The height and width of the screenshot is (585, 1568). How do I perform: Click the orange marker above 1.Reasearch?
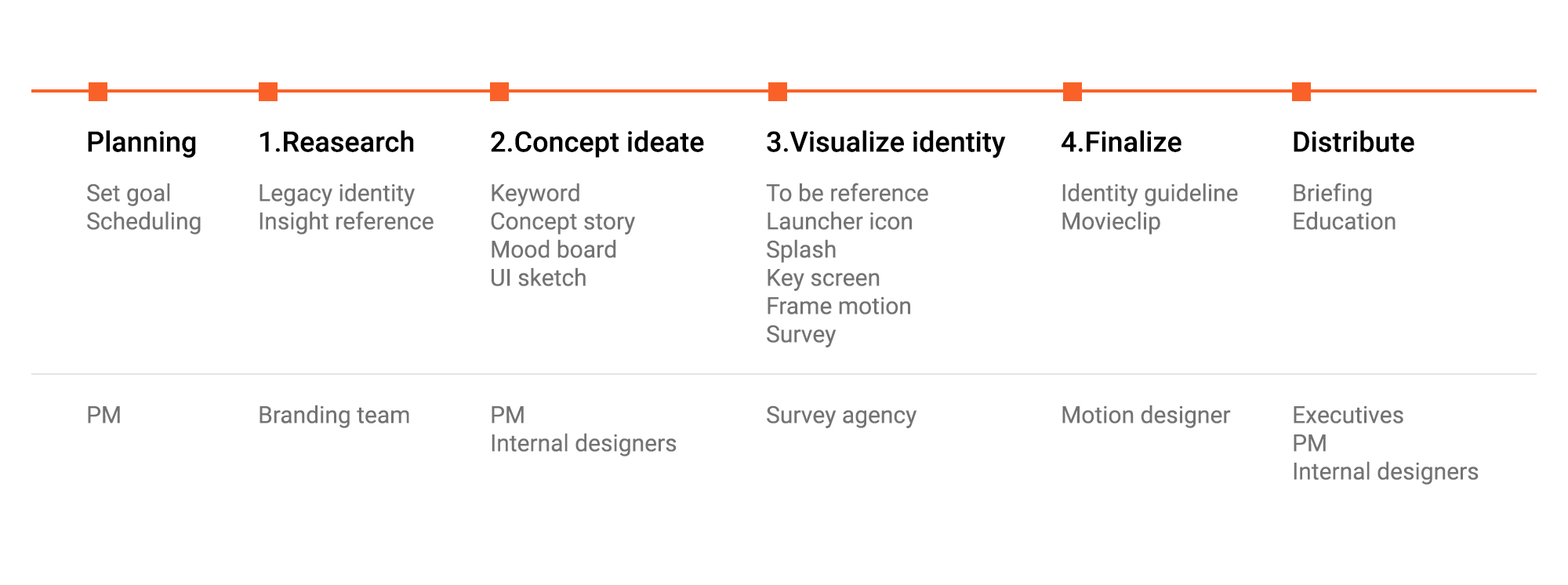pyautogui.click(x=268, y=92)
